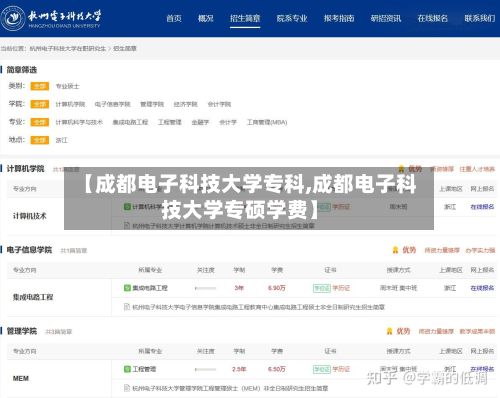Click the 管理学院 section heading

(x=22, y=331)
